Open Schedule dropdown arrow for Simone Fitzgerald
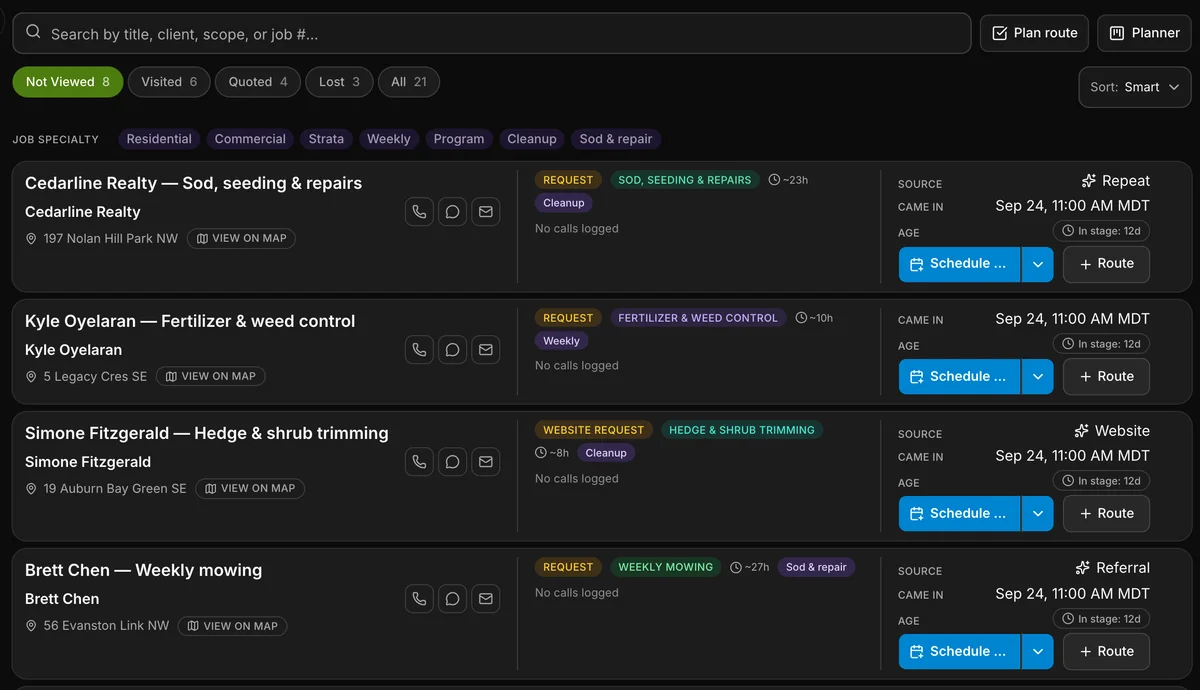The width and height of the screenshot is (1200, 690). tap(1038, 514)
